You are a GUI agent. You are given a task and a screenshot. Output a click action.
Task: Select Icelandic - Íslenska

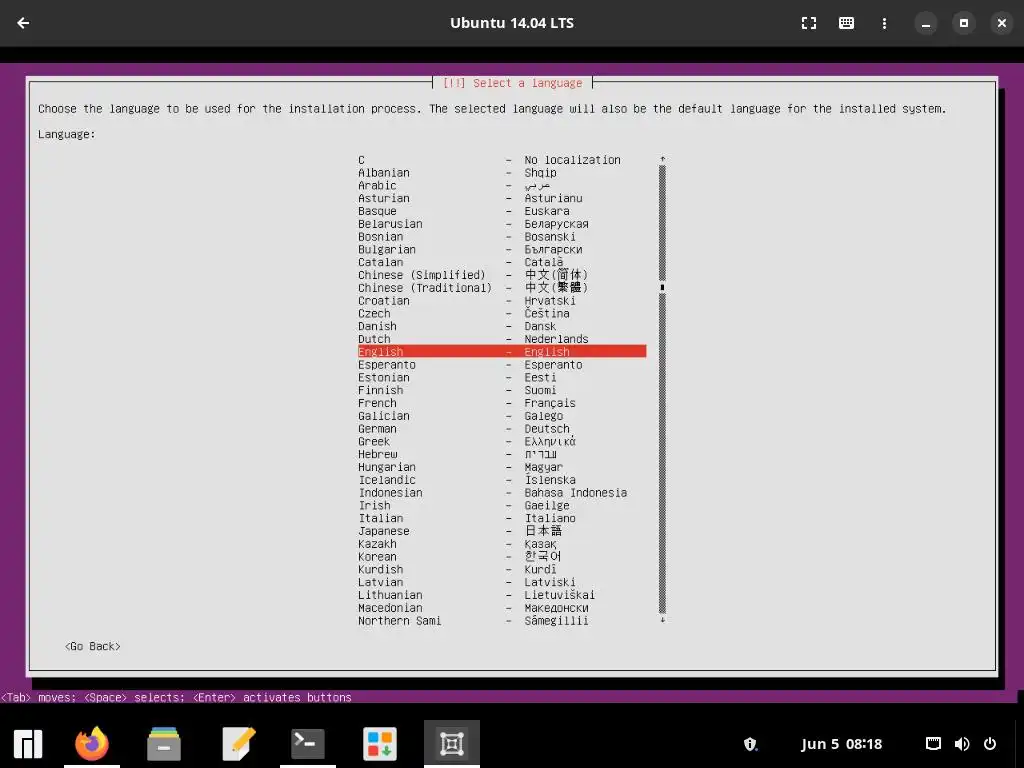click(x=502, y=479)
